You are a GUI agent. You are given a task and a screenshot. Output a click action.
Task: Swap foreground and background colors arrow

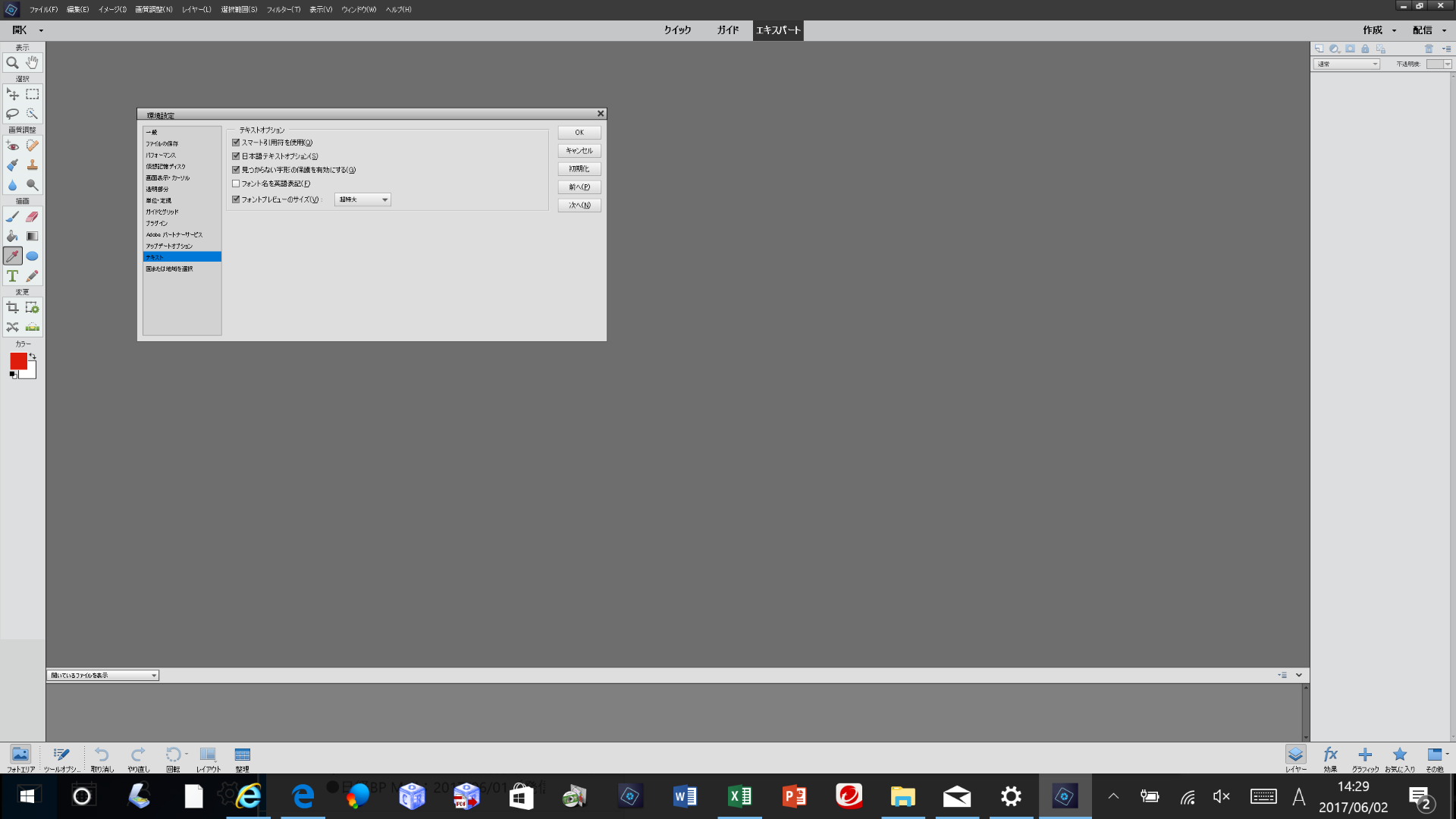[33, 356]
